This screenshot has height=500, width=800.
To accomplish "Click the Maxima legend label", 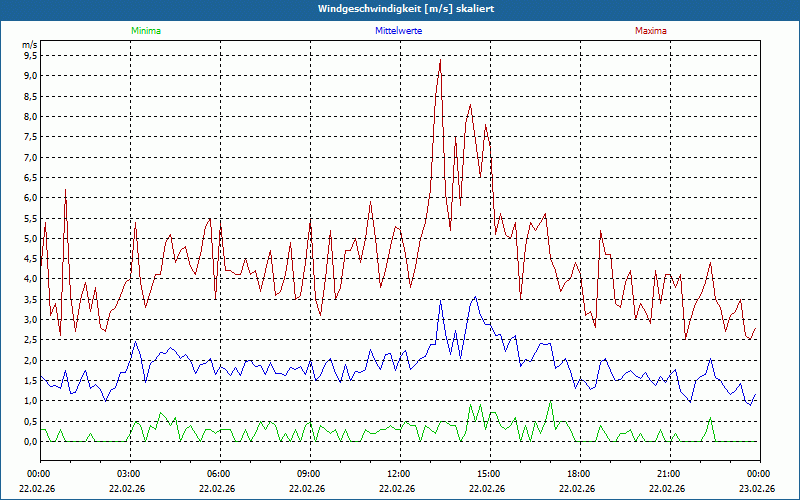I will tap(650, 31).
